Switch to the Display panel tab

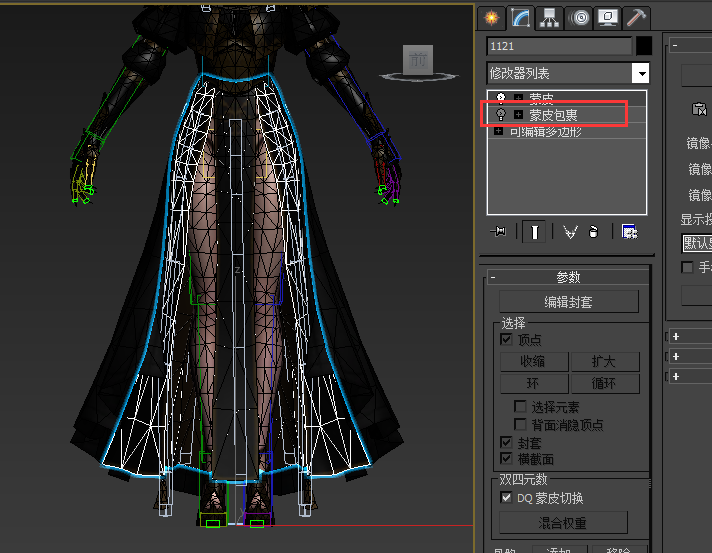(x=608, y=18)
